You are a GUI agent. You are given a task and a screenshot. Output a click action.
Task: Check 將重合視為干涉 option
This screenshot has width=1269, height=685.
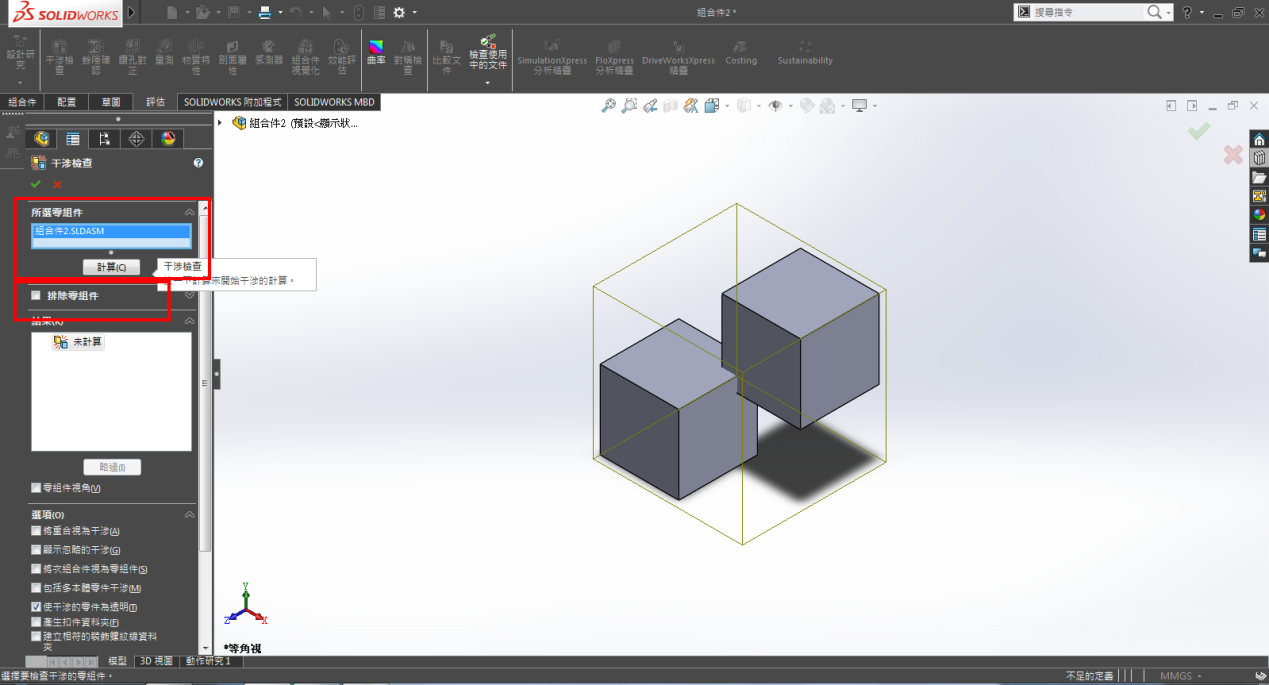click(x=36, y=531)
